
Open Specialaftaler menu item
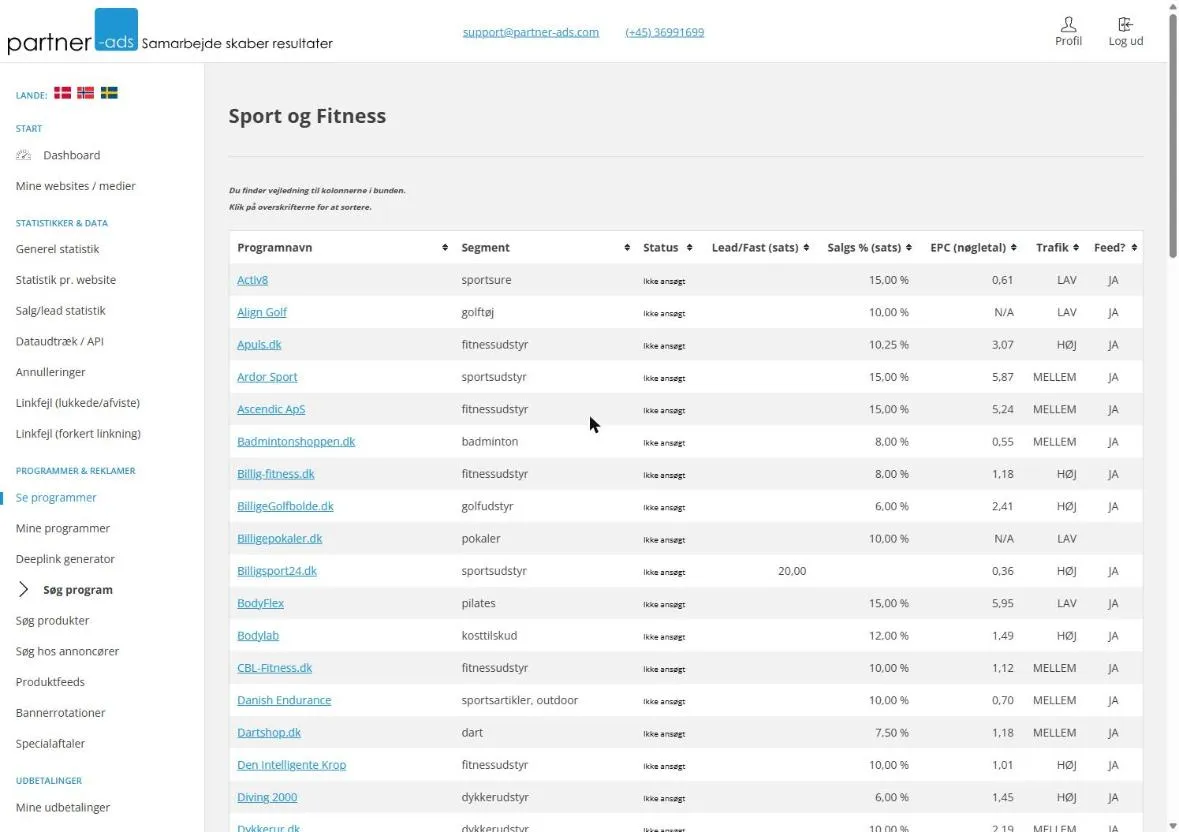click(x=50, y=744)
